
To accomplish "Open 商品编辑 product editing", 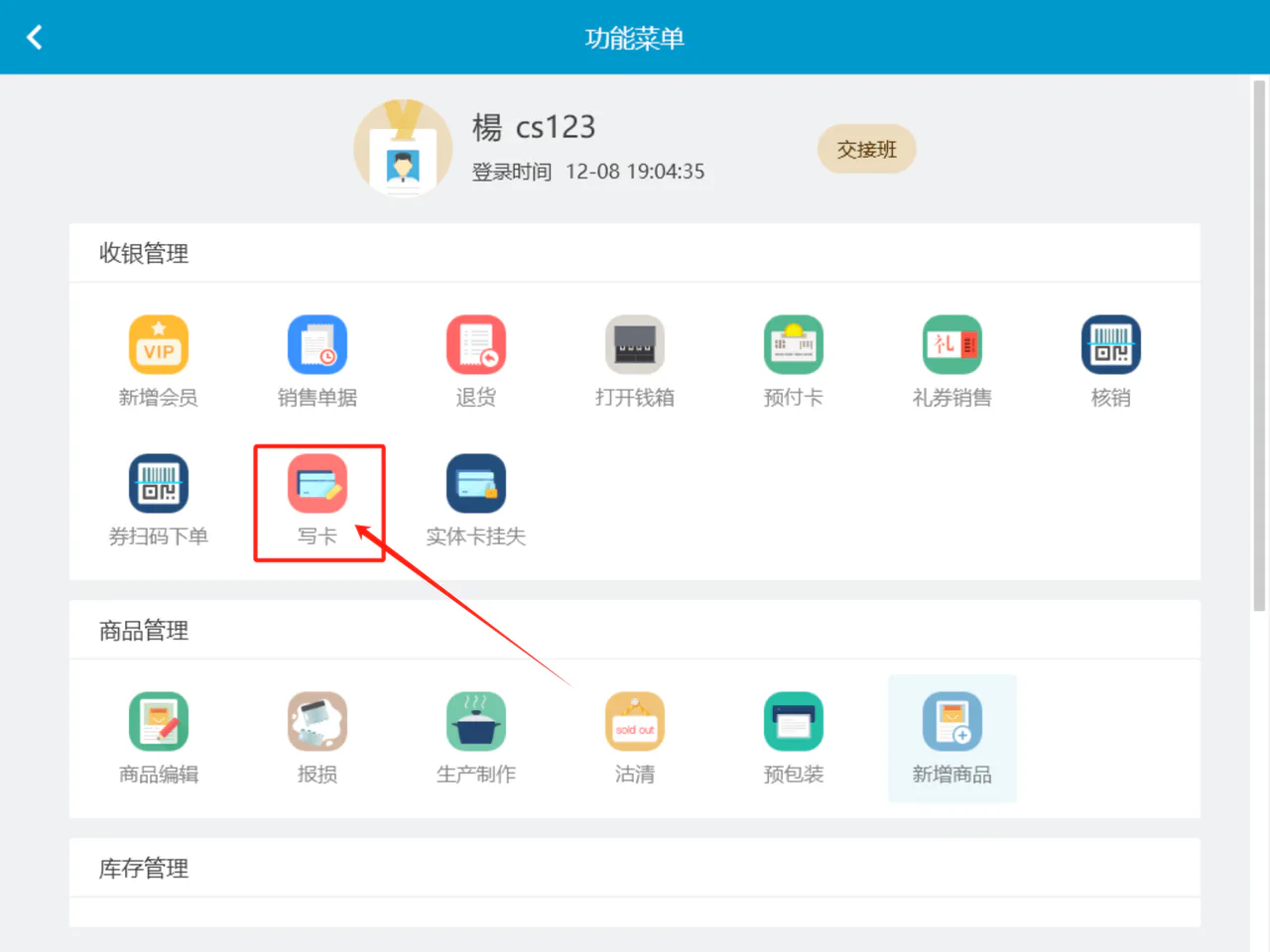I will click(159, 721).
